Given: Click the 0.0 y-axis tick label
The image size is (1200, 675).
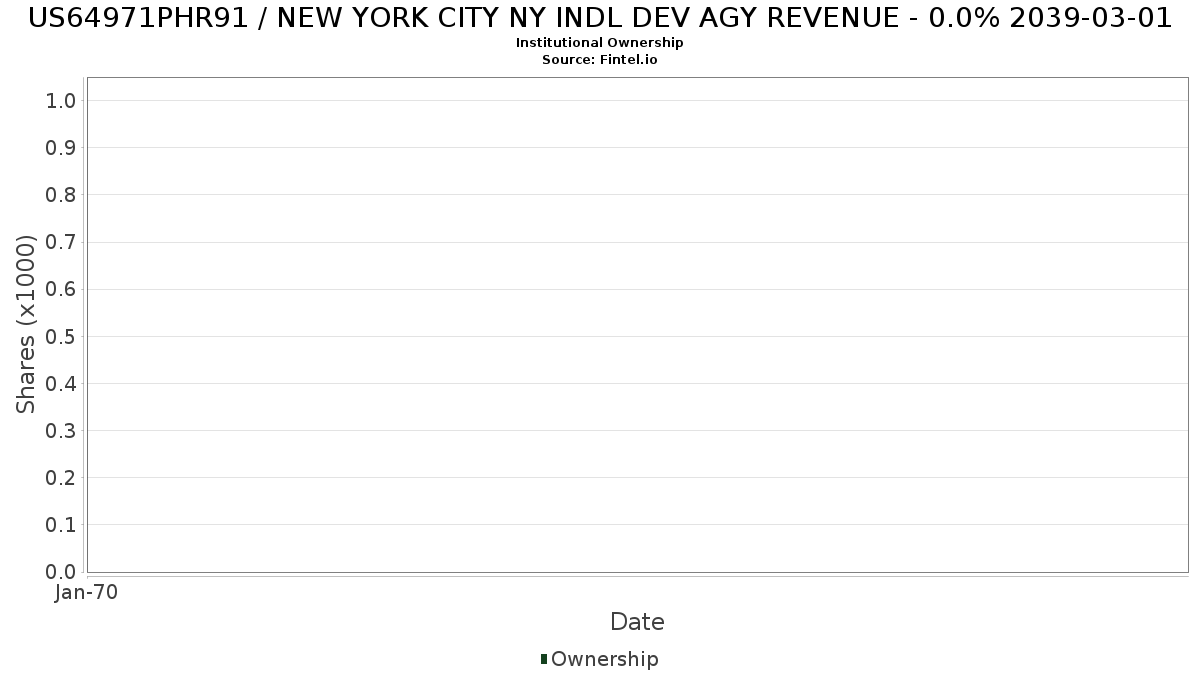Looking at the screenshot, I should click(61, 572).
